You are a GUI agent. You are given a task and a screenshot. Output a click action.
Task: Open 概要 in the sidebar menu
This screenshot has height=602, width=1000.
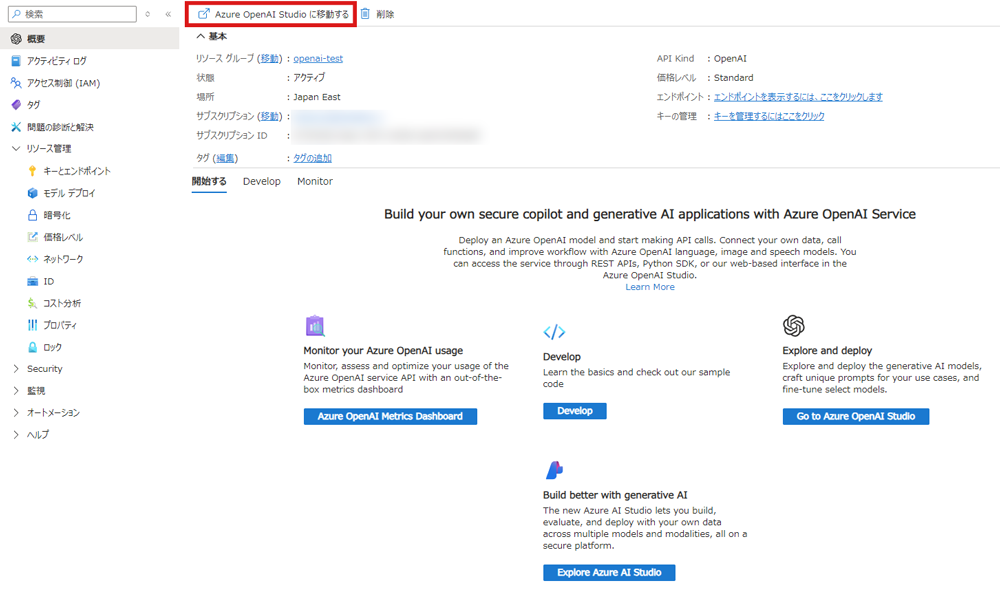[x=89, y=39]
